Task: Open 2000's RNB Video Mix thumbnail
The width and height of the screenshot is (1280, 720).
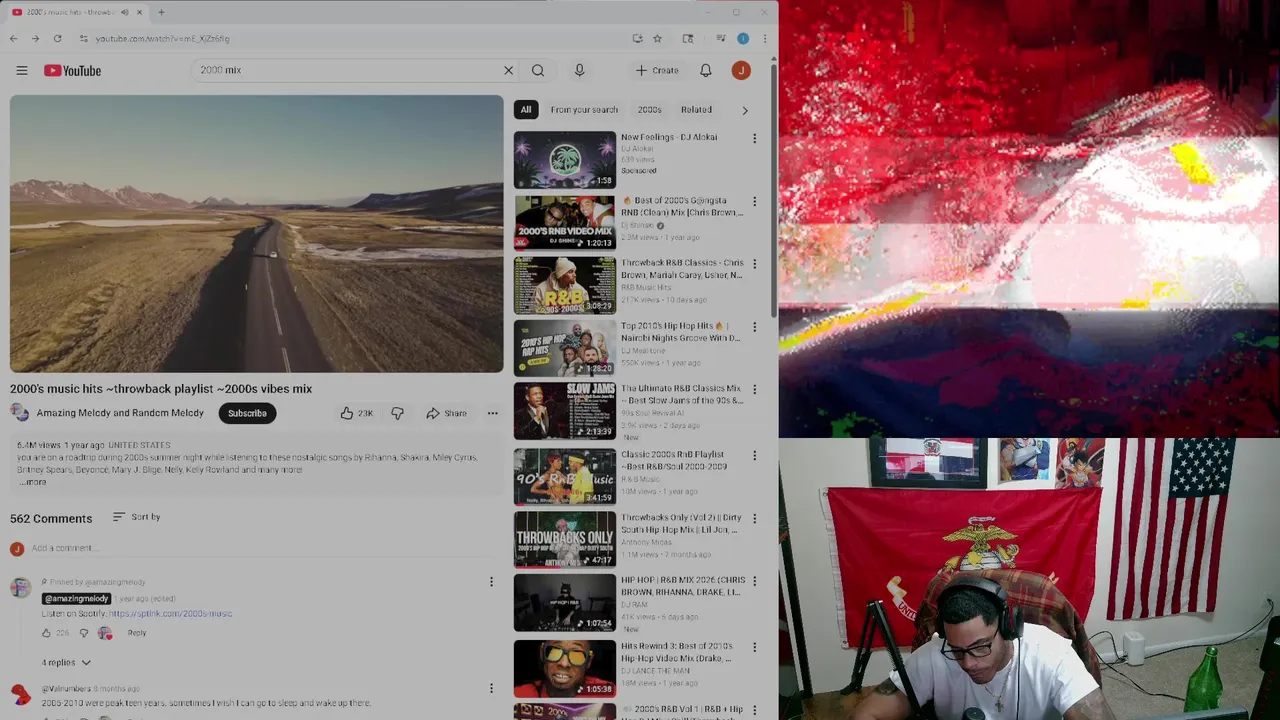Action: tap(565, 222)
